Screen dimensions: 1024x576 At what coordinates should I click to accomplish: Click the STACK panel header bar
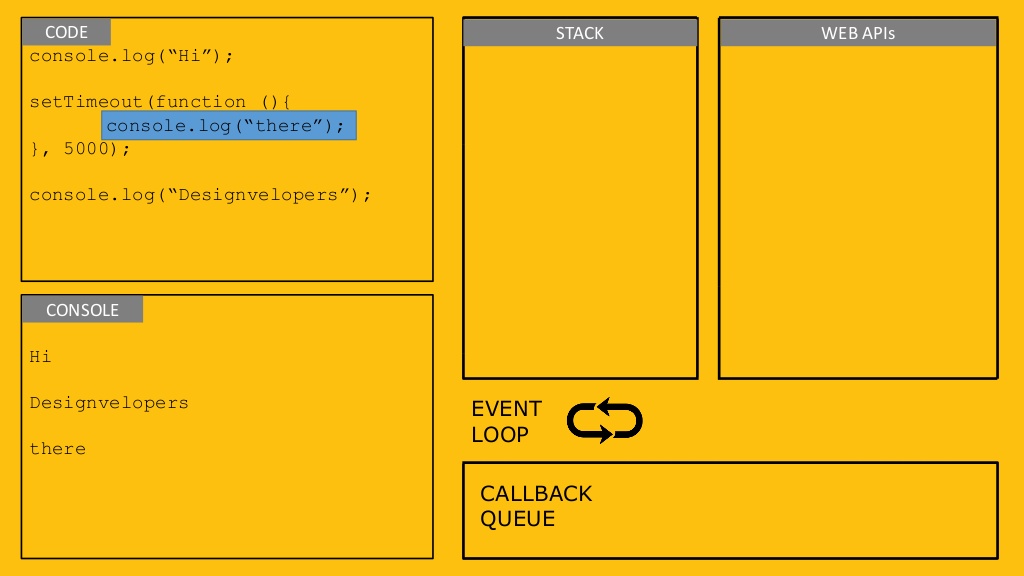pyautogui.click(x=580, y=33)
